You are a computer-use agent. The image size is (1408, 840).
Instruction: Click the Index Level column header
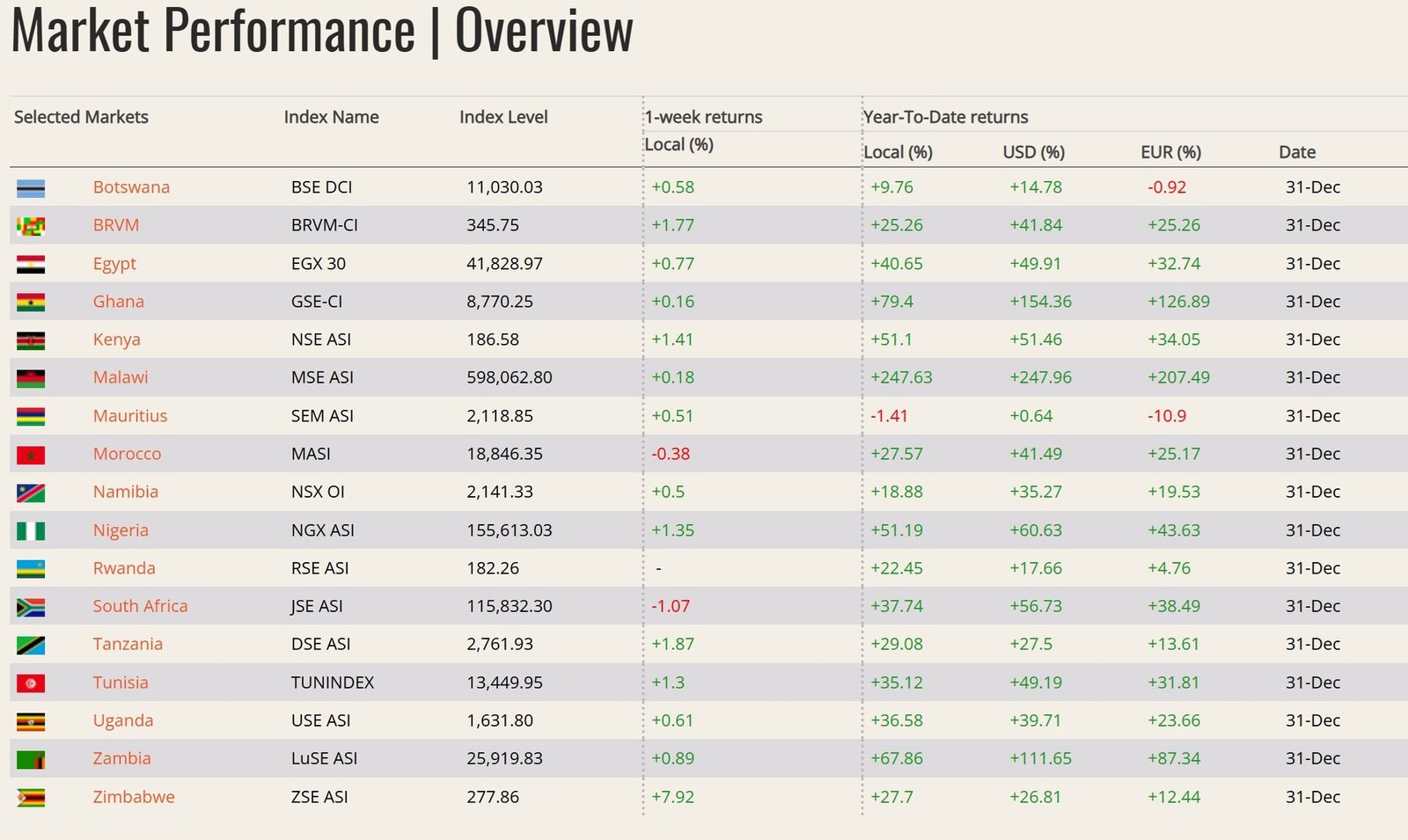pos(503,117)
